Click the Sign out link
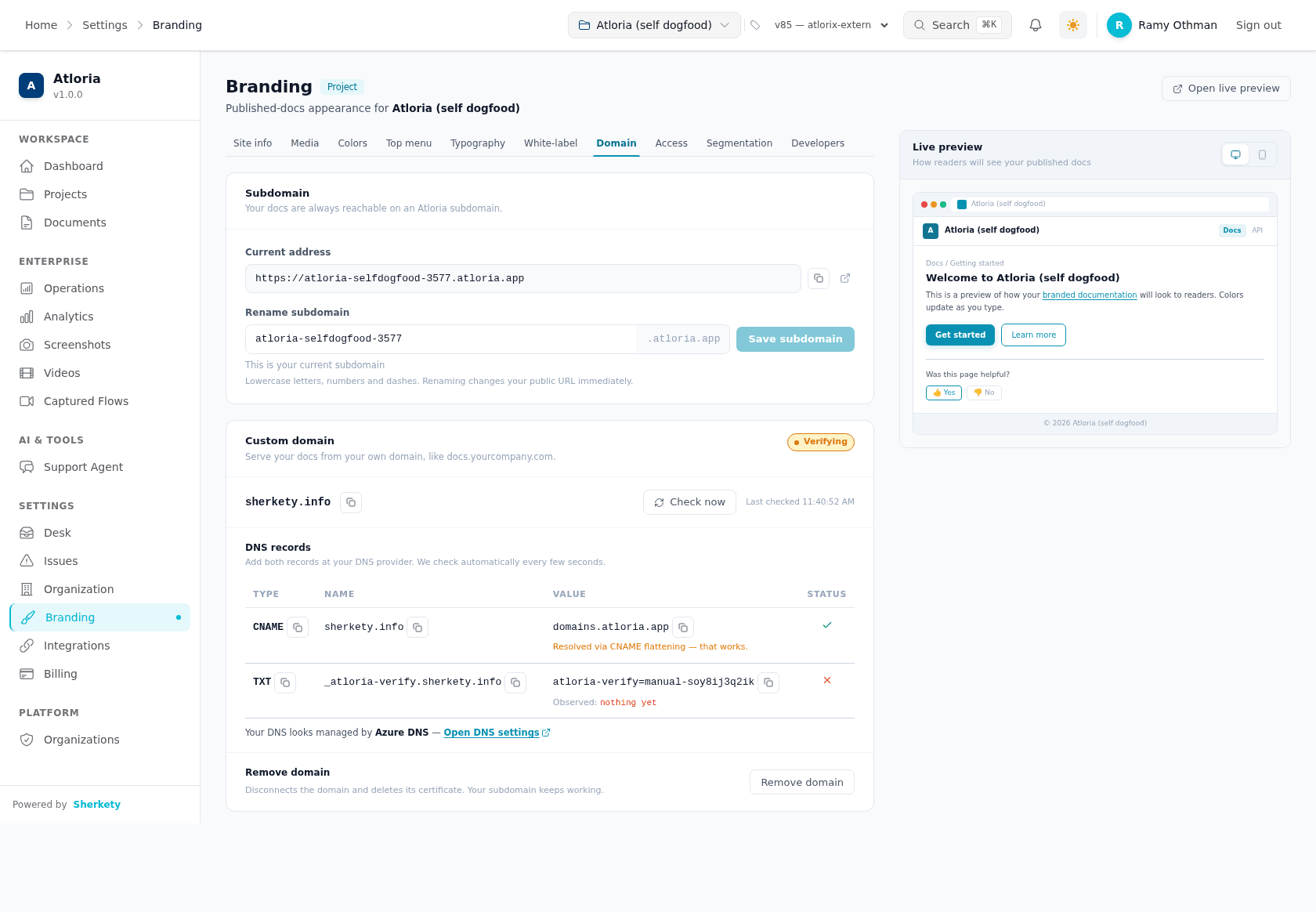 (1259, 25)
